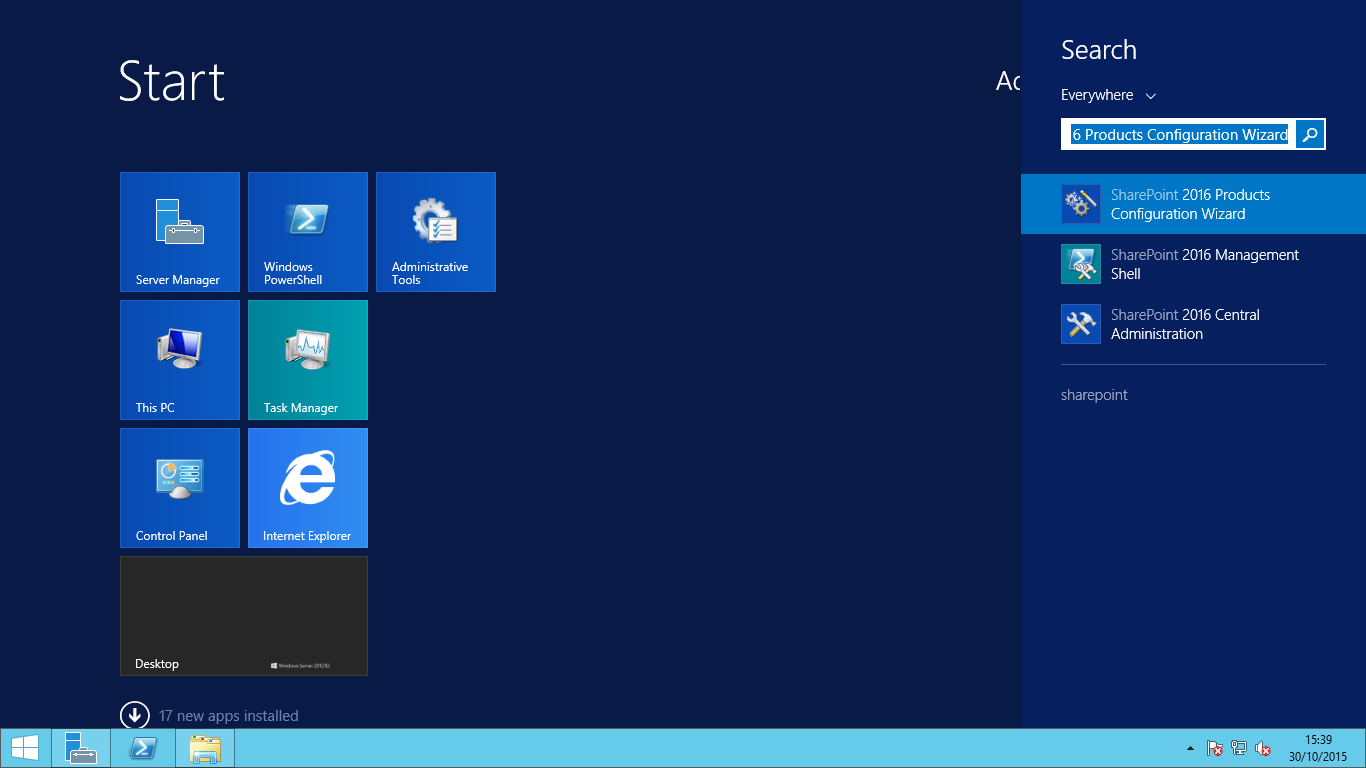
Task: Click the Central Administration tools icon
Action: point(1081,324)
